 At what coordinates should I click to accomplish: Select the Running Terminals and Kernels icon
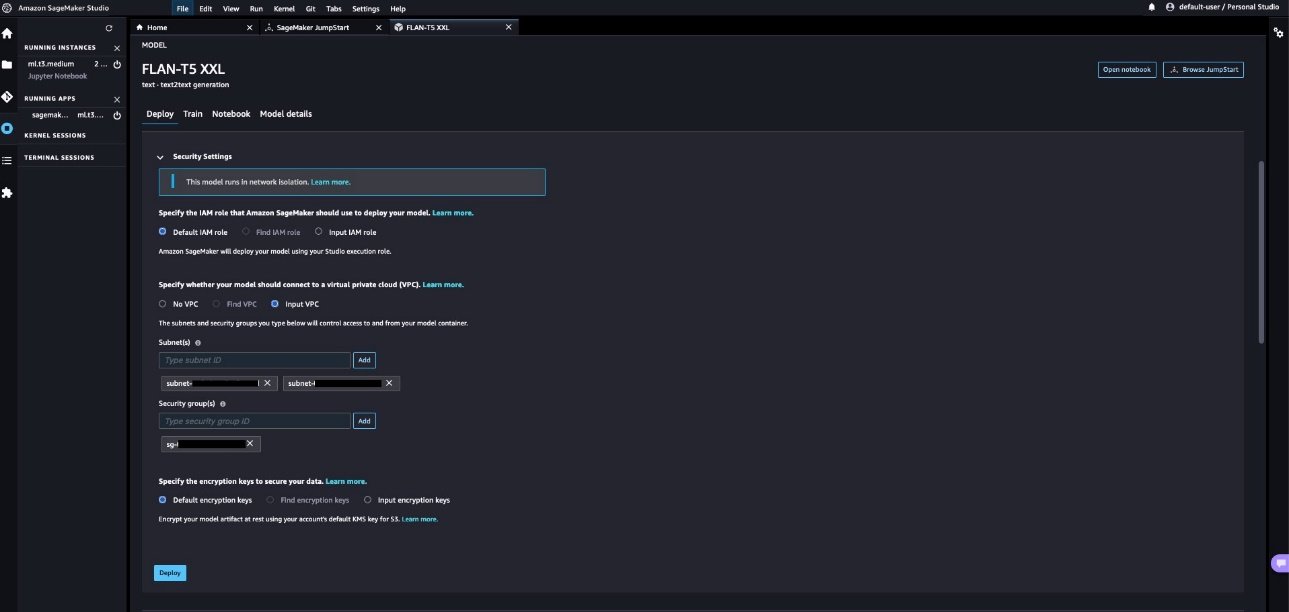click(7, 128)
